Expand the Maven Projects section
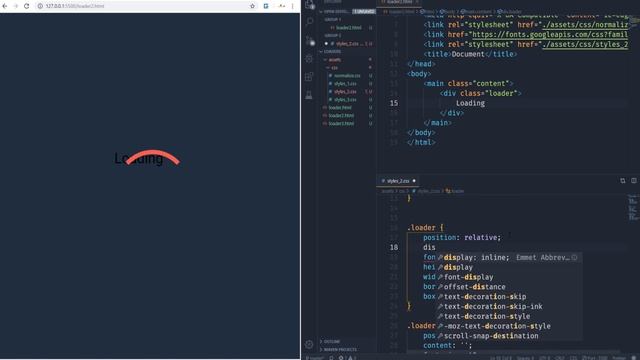Image resolution: width=640 pixels, height=360 pixels. click(338, 350)
